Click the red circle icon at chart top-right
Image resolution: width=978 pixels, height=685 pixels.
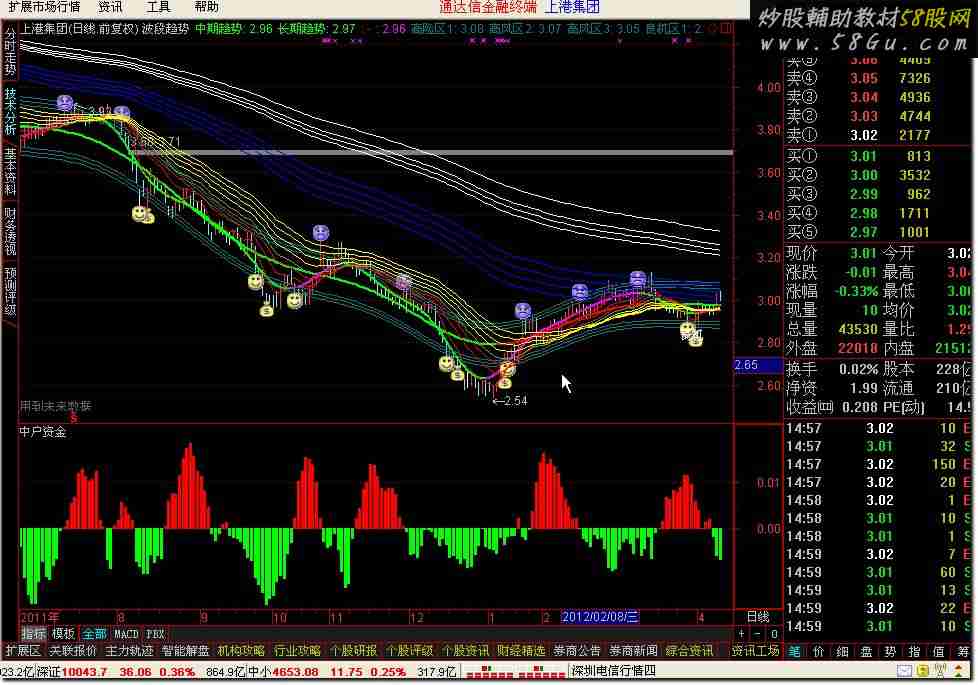pos(714,28)
